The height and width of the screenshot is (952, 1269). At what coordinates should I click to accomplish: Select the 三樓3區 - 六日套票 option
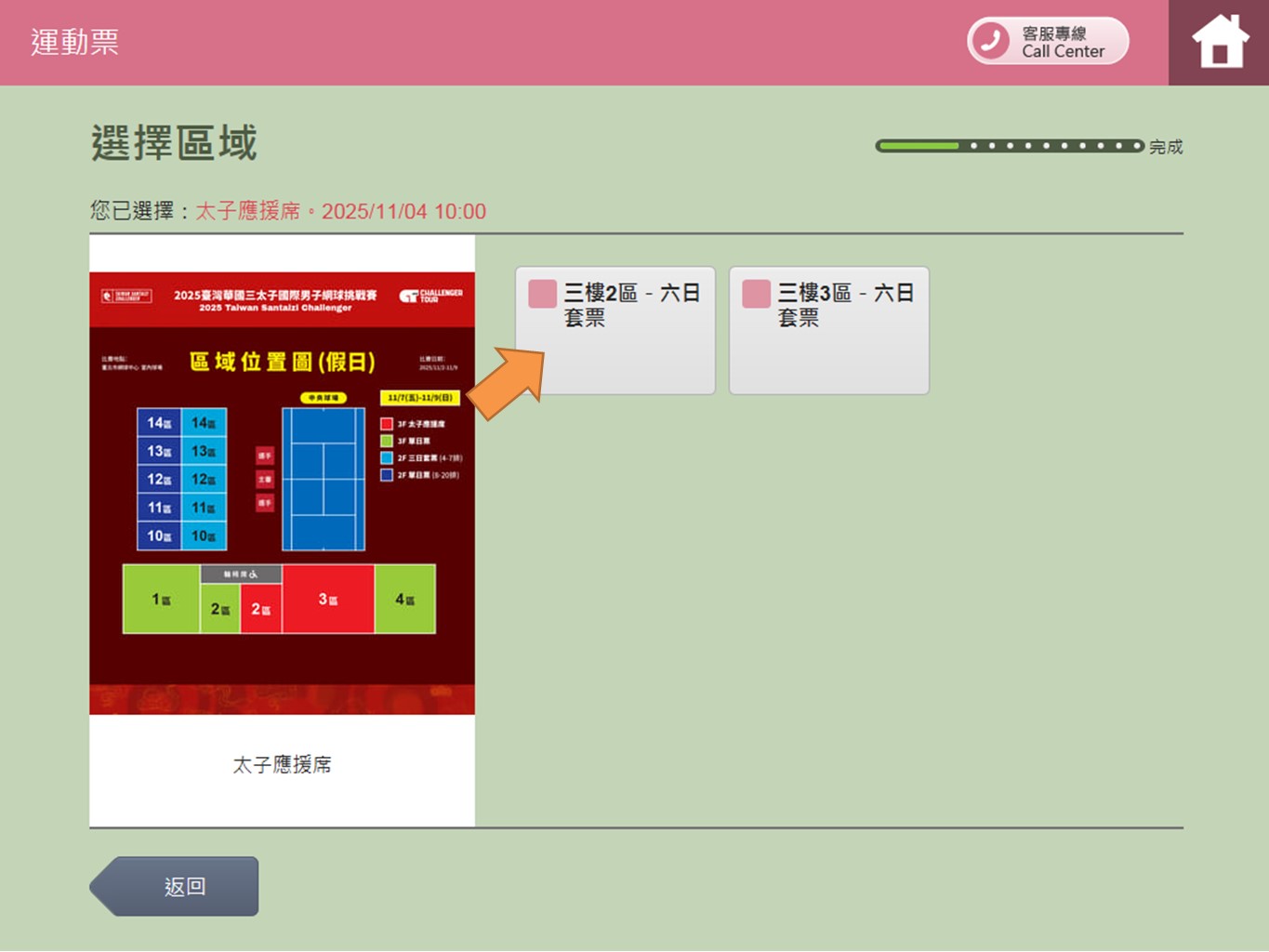[828, 330]
